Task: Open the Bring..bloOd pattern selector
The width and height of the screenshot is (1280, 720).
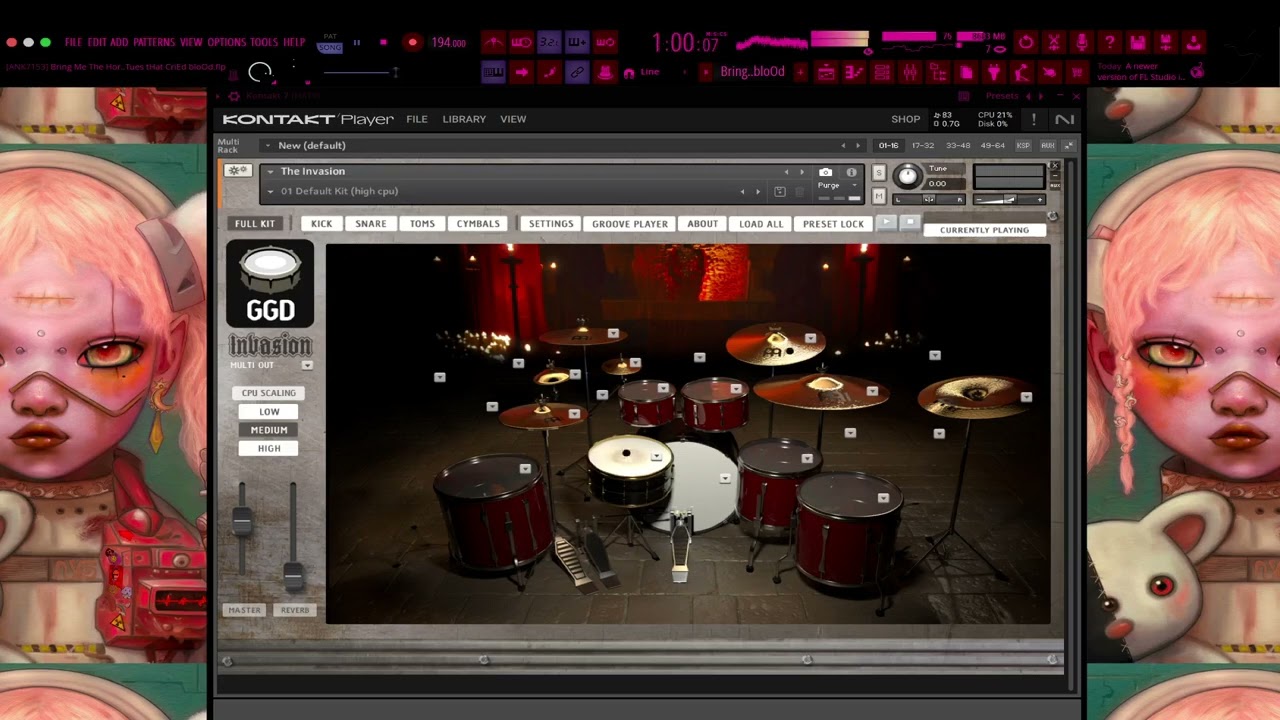Action: (752, 72)
